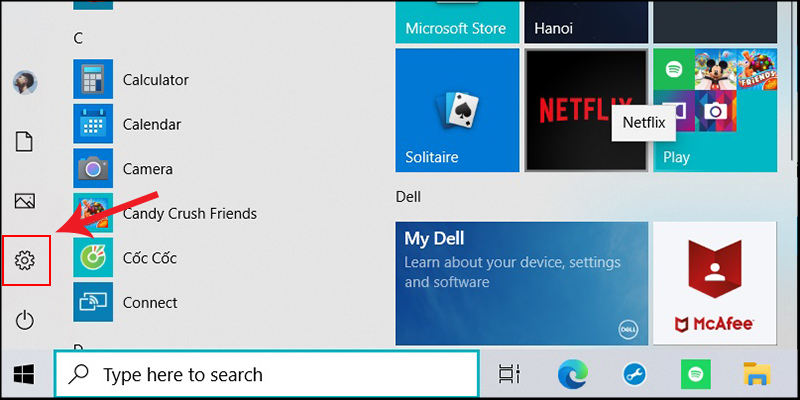Open the Solitaire tile
This screenshot has width=800, height=400.
[457, 110]
